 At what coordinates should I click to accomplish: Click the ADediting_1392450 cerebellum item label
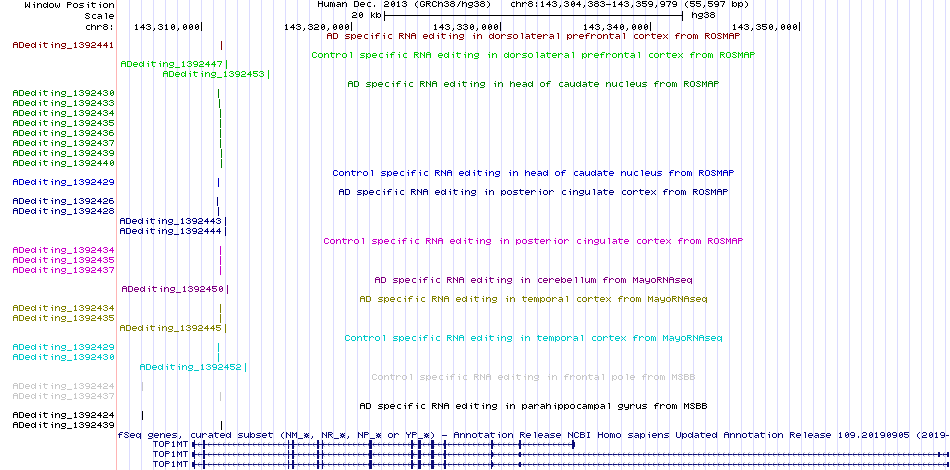173,289
